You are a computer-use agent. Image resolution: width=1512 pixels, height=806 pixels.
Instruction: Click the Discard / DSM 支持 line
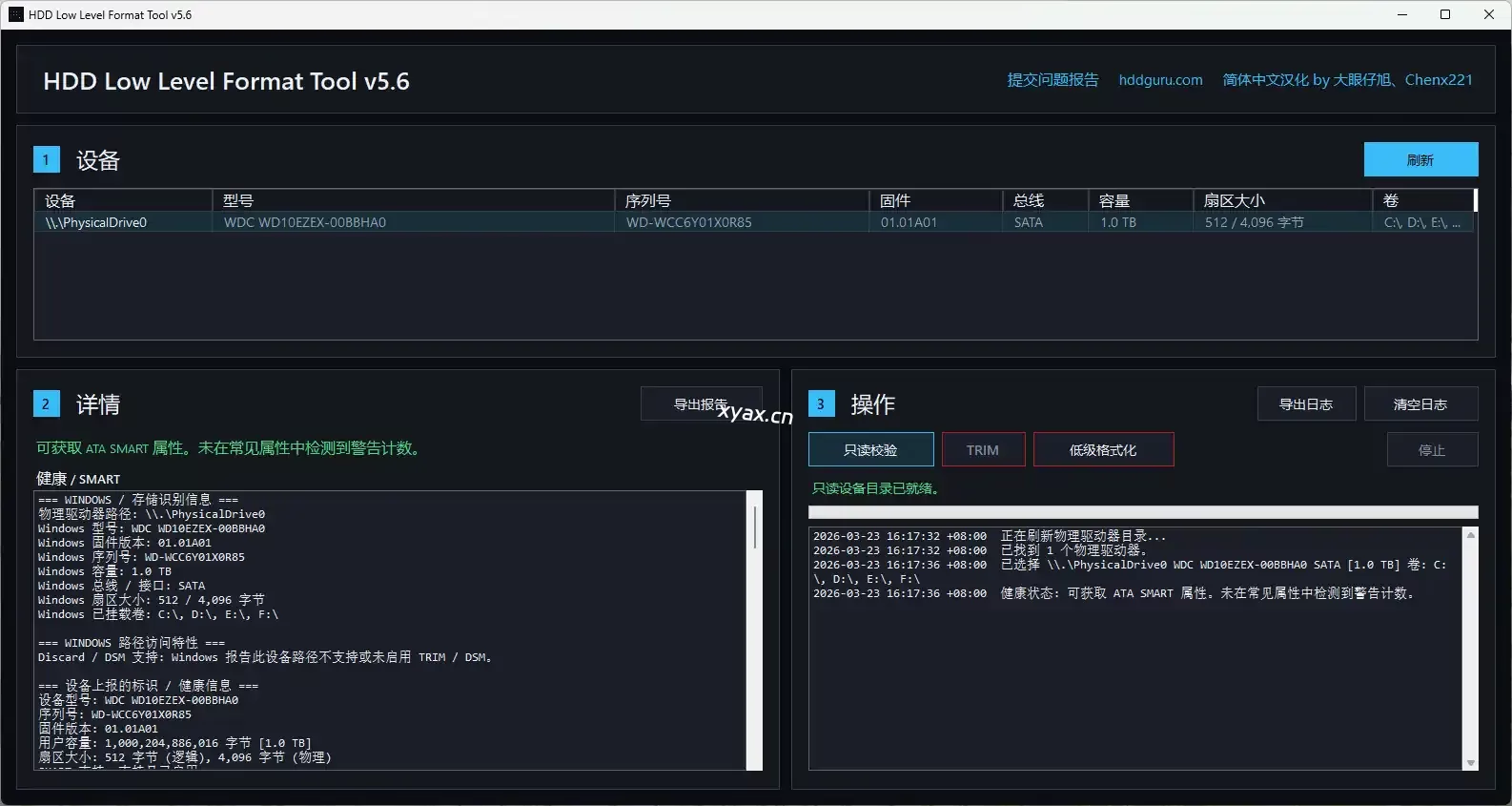click(x=265, y=657)
